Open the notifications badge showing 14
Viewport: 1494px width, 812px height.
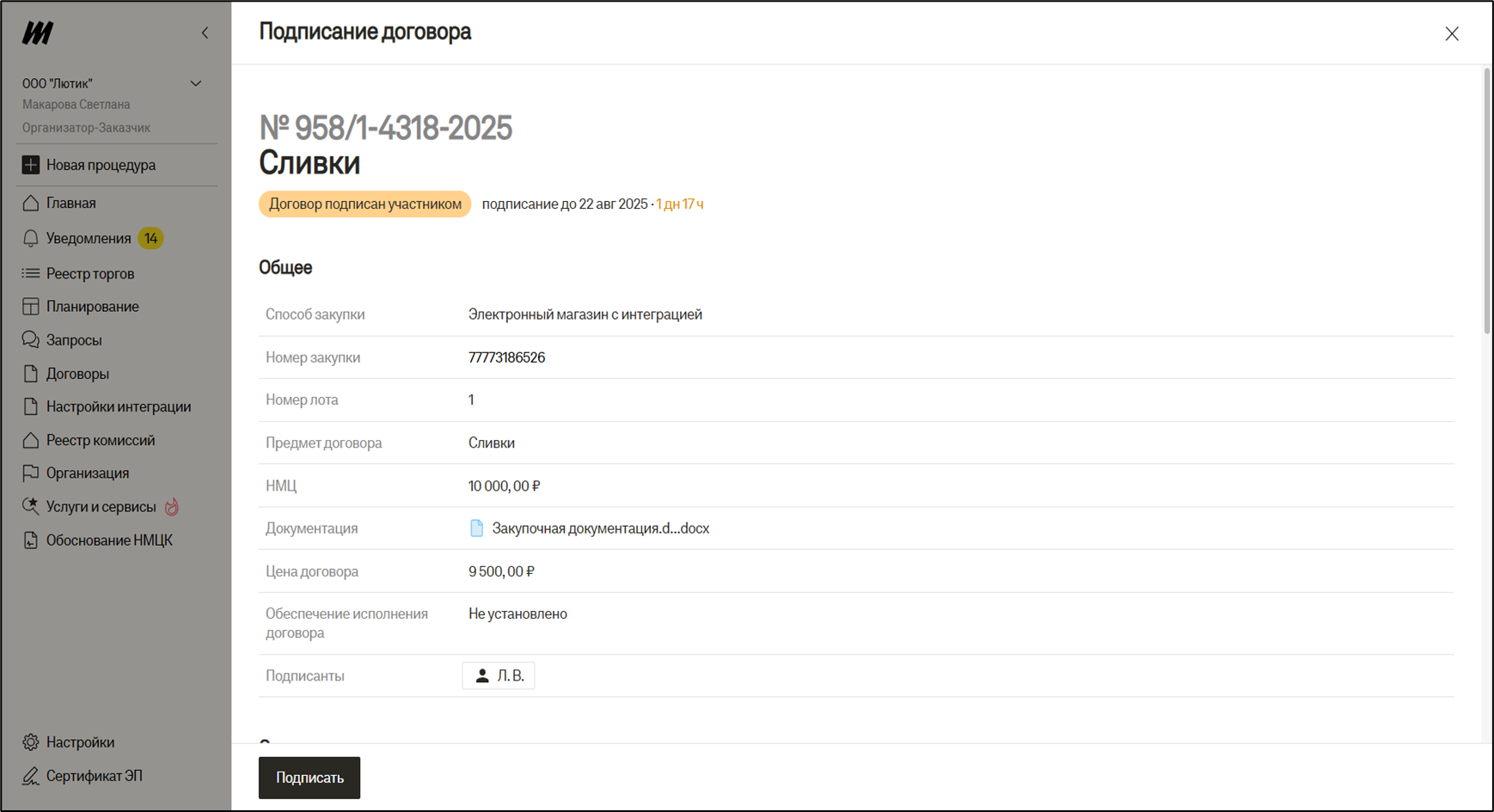pos(150,238)
